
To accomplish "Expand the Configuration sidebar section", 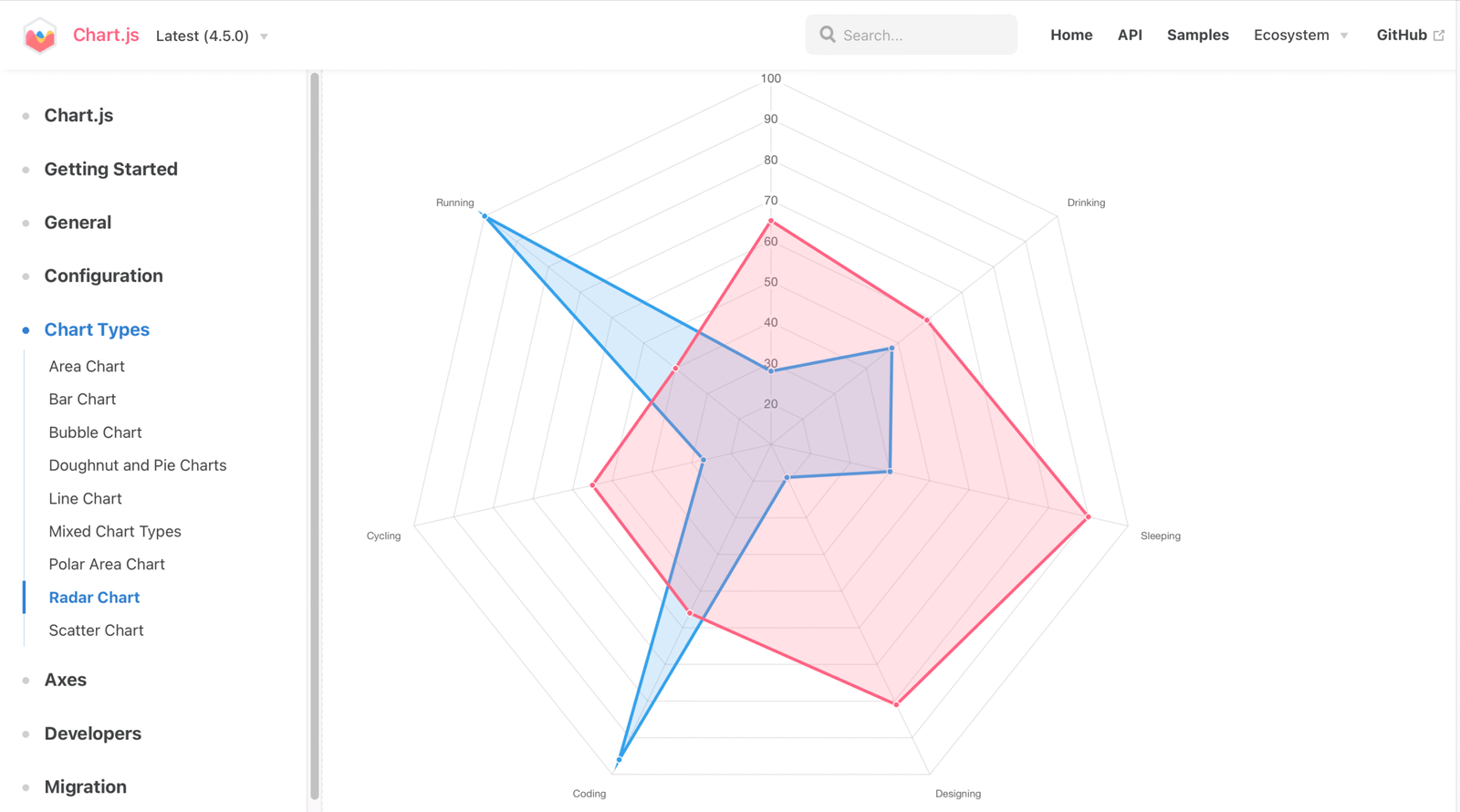I will [x=103, y=276].
